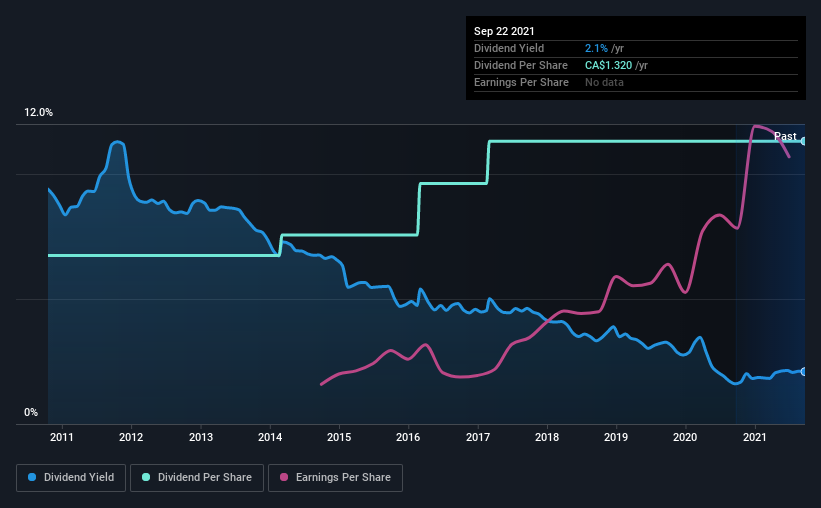Click the No data earnings value

(x=604, y=82)
